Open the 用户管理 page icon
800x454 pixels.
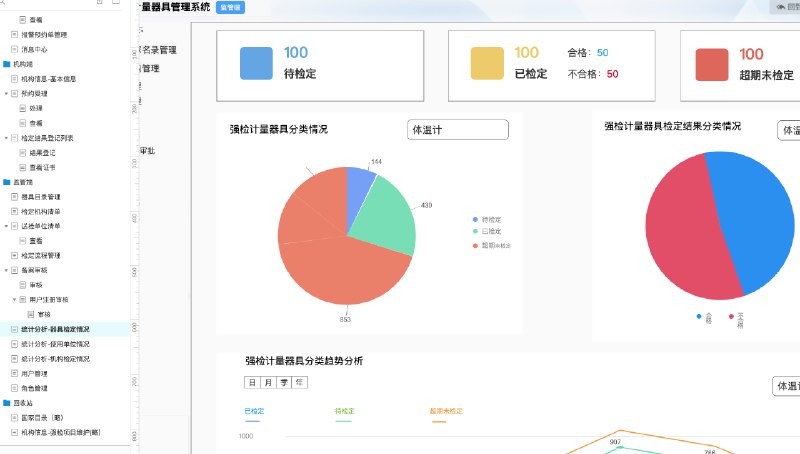click(14, 374)
